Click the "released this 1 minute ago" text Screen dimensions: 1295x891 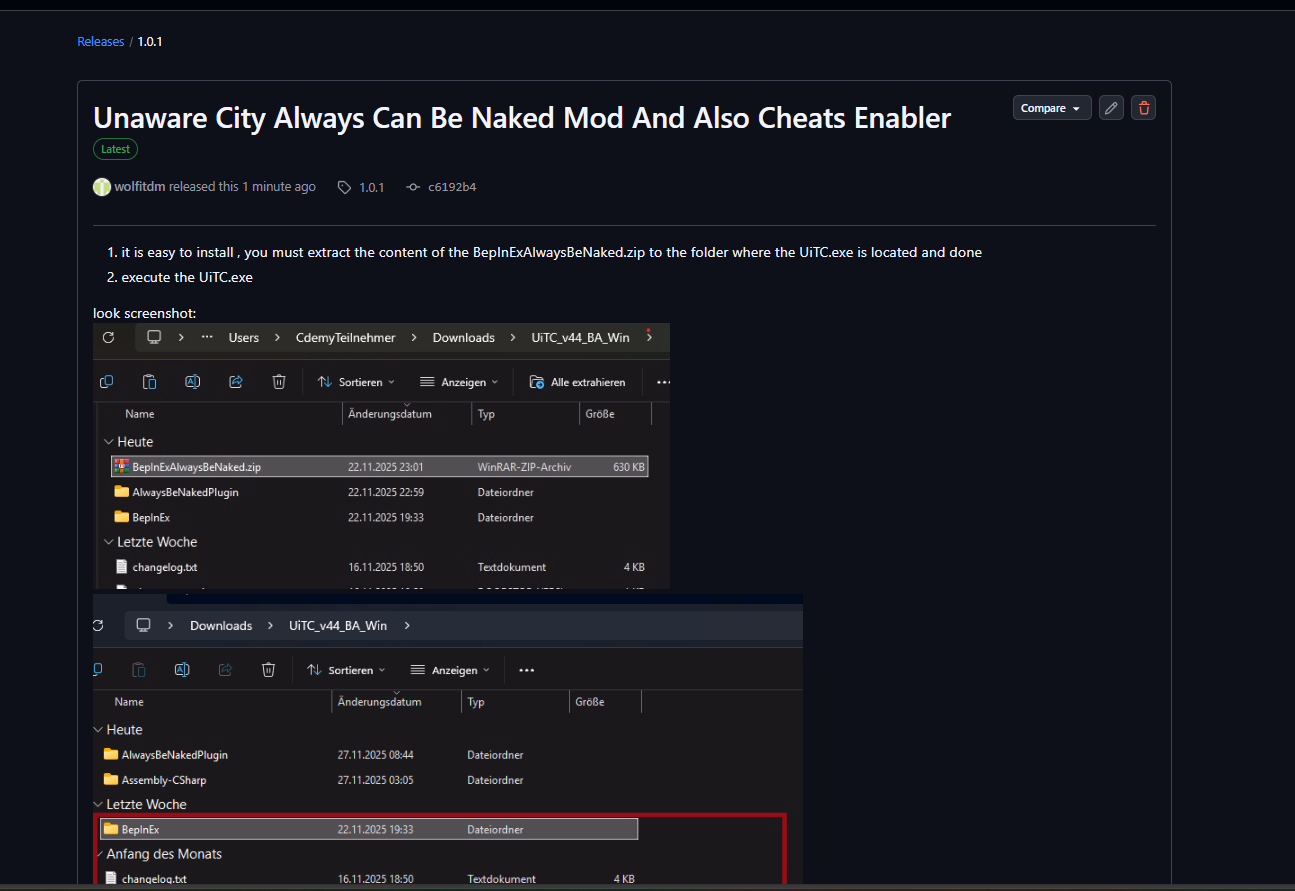coord(242,187)
